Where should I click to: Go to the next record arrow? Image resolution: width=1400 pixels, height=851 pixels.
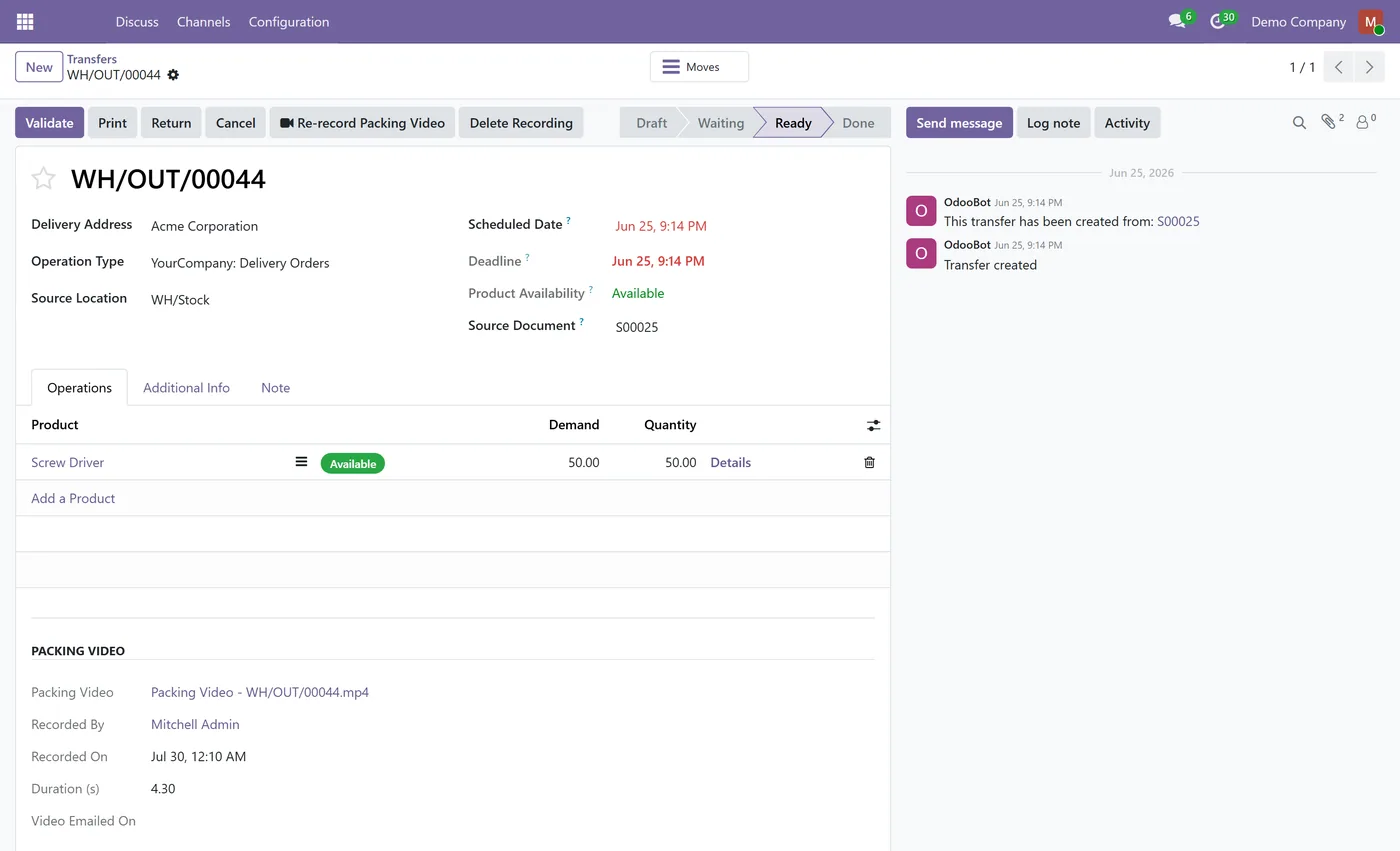tap(1369, 67)
